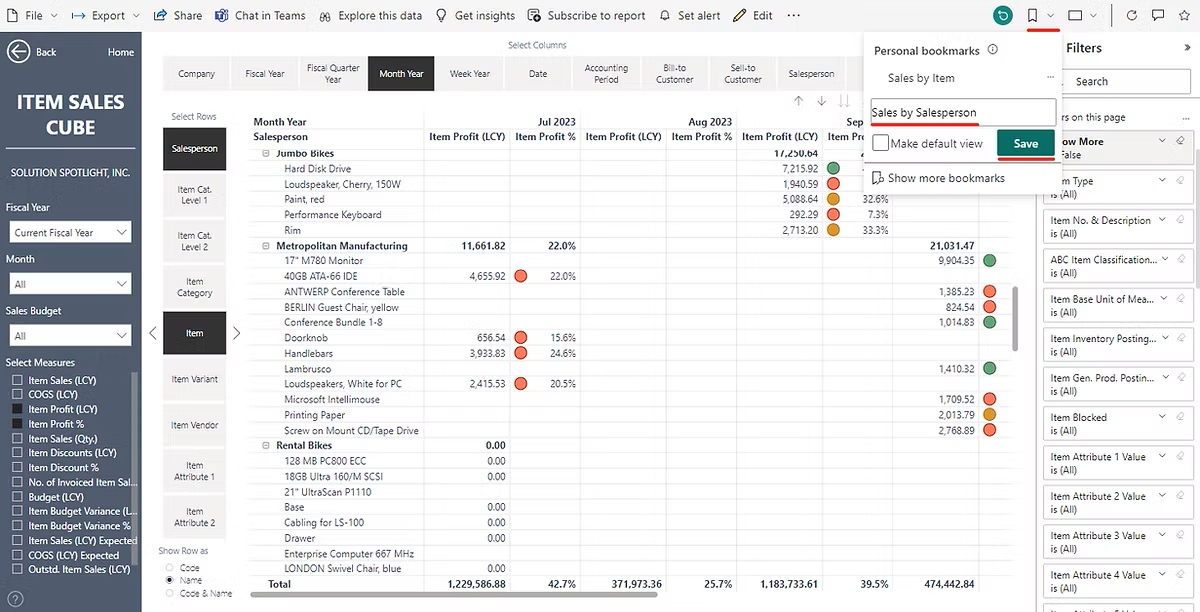
Task: Click the red indicator next to Doorknob
Action: tap(520, 338)
